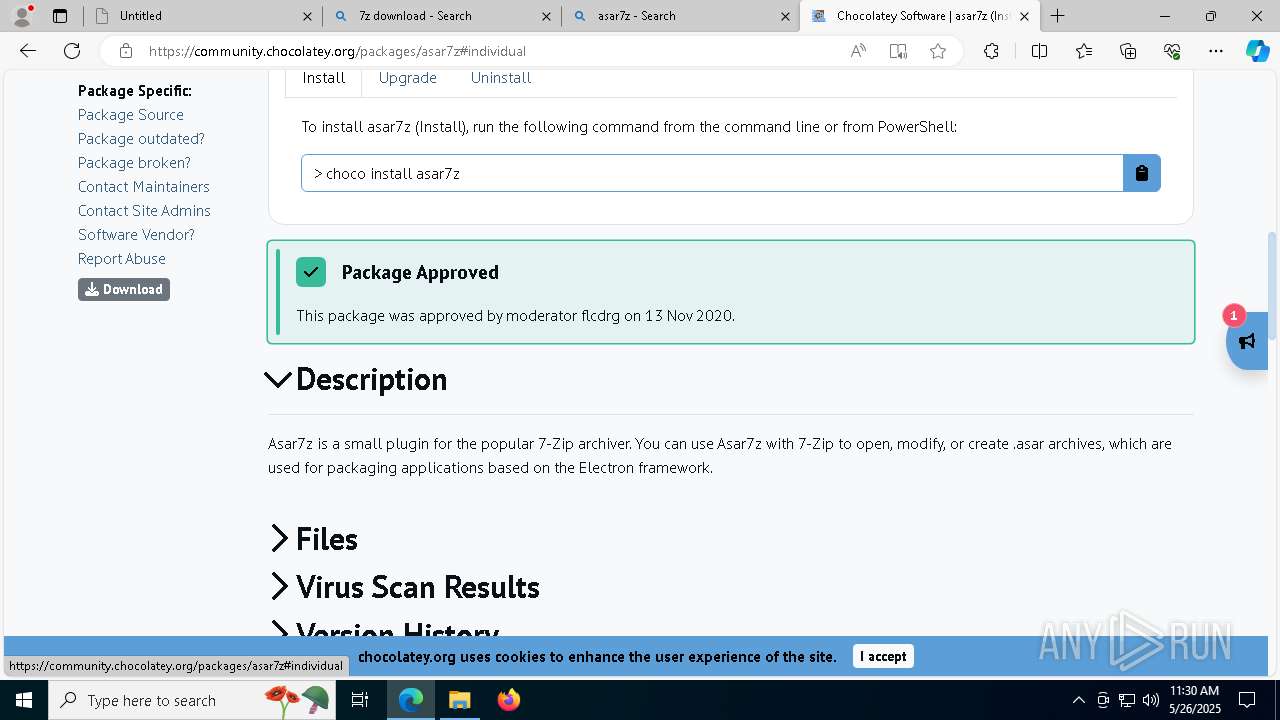
Task: Open the Extensions puzzle icon
Action: (991, 51)
